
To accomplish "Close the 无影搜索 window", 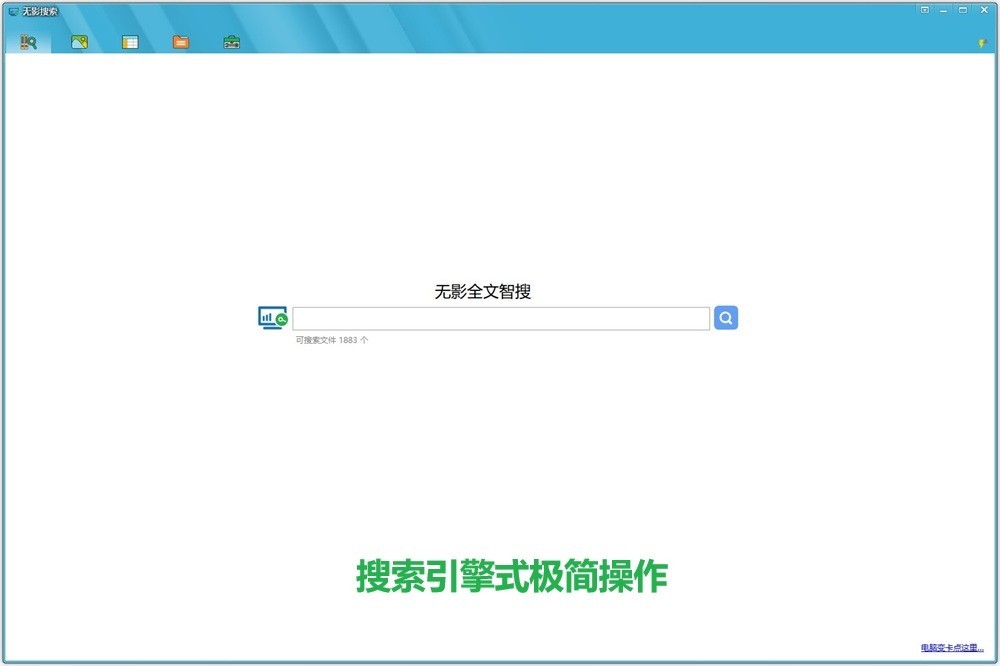I will click(983, 10).
